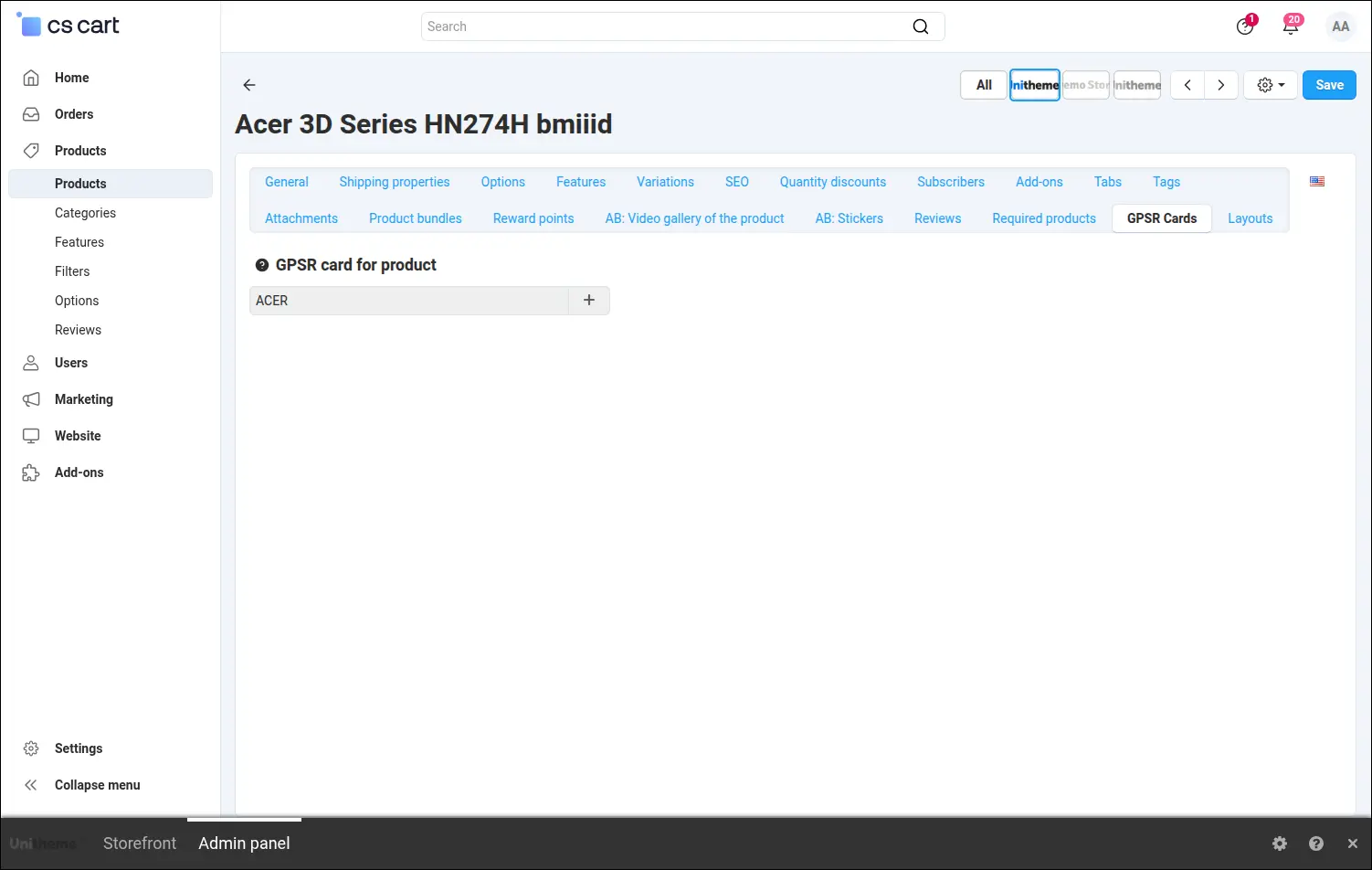Open the General tab
1372x870 pixels.
[x=287, y=182]
